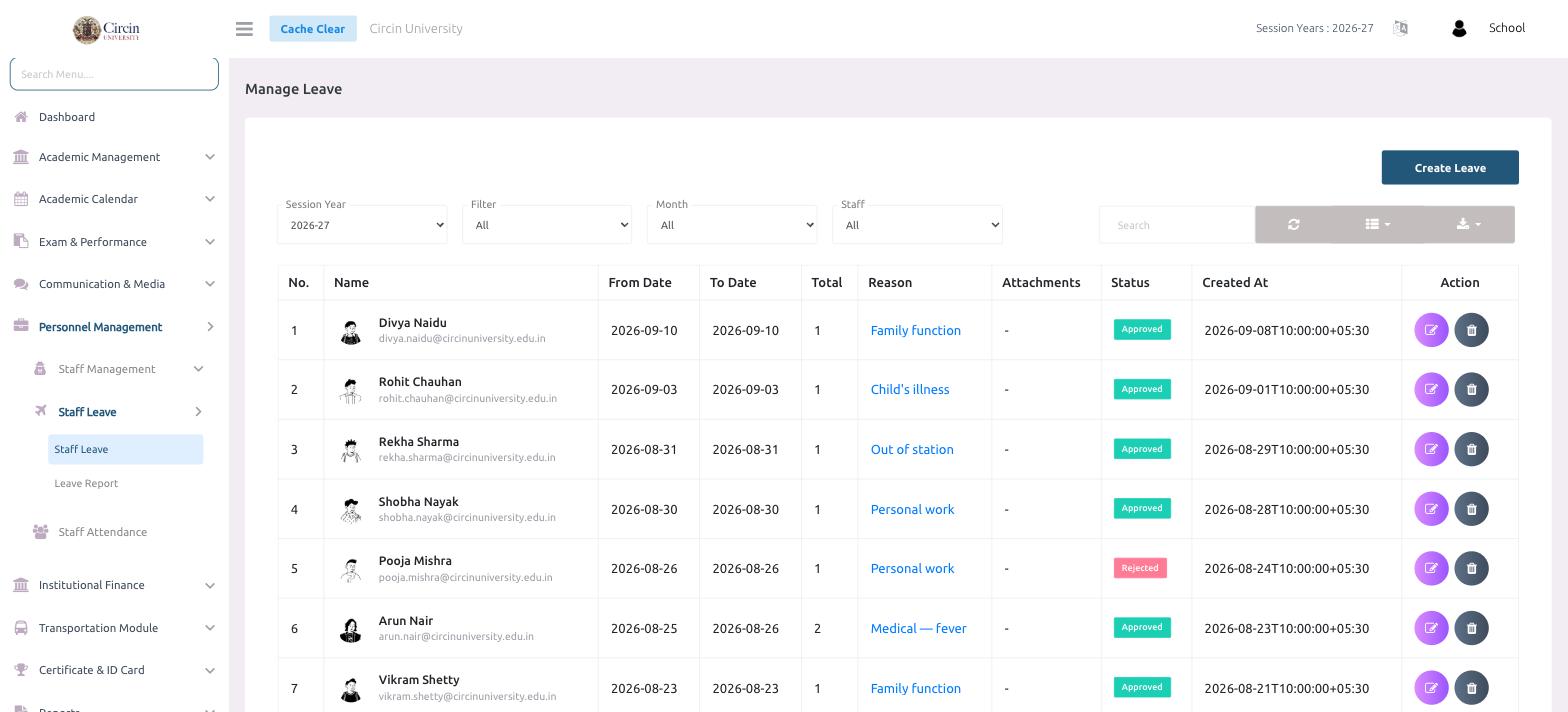Edit Arun Nair's leave entry

[1431, 628]
